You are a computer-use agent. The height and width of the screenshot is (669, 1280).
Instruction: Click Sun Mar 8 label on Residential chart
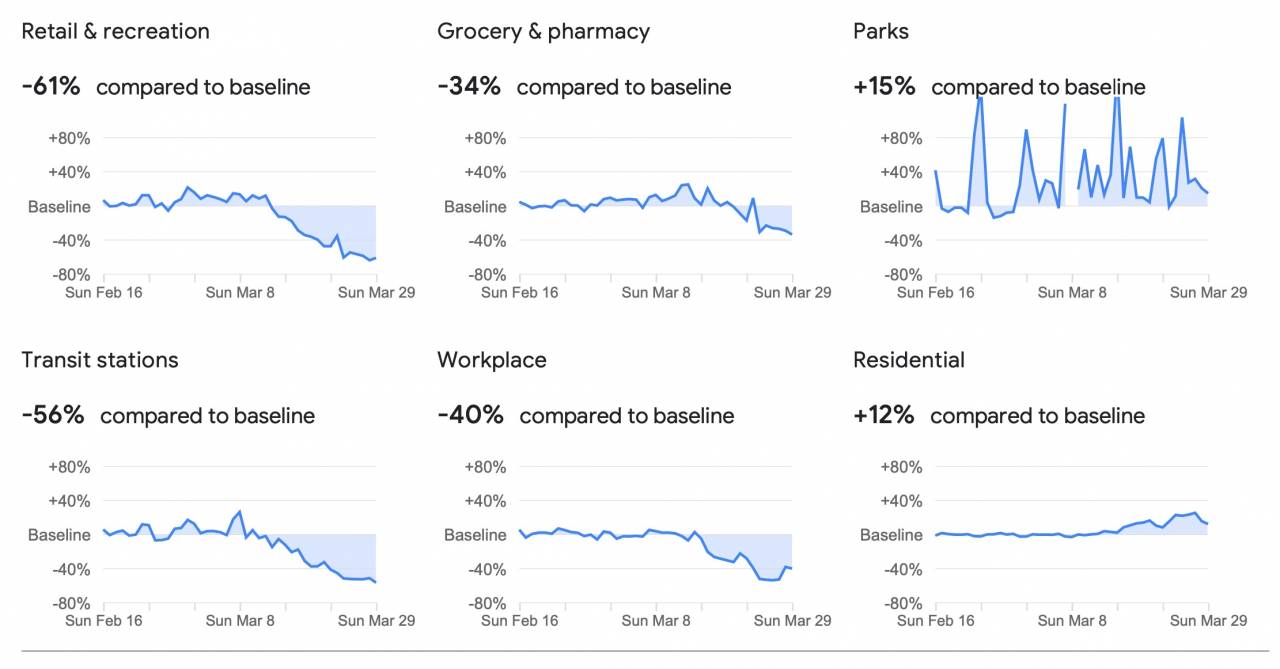point(1072,621)
